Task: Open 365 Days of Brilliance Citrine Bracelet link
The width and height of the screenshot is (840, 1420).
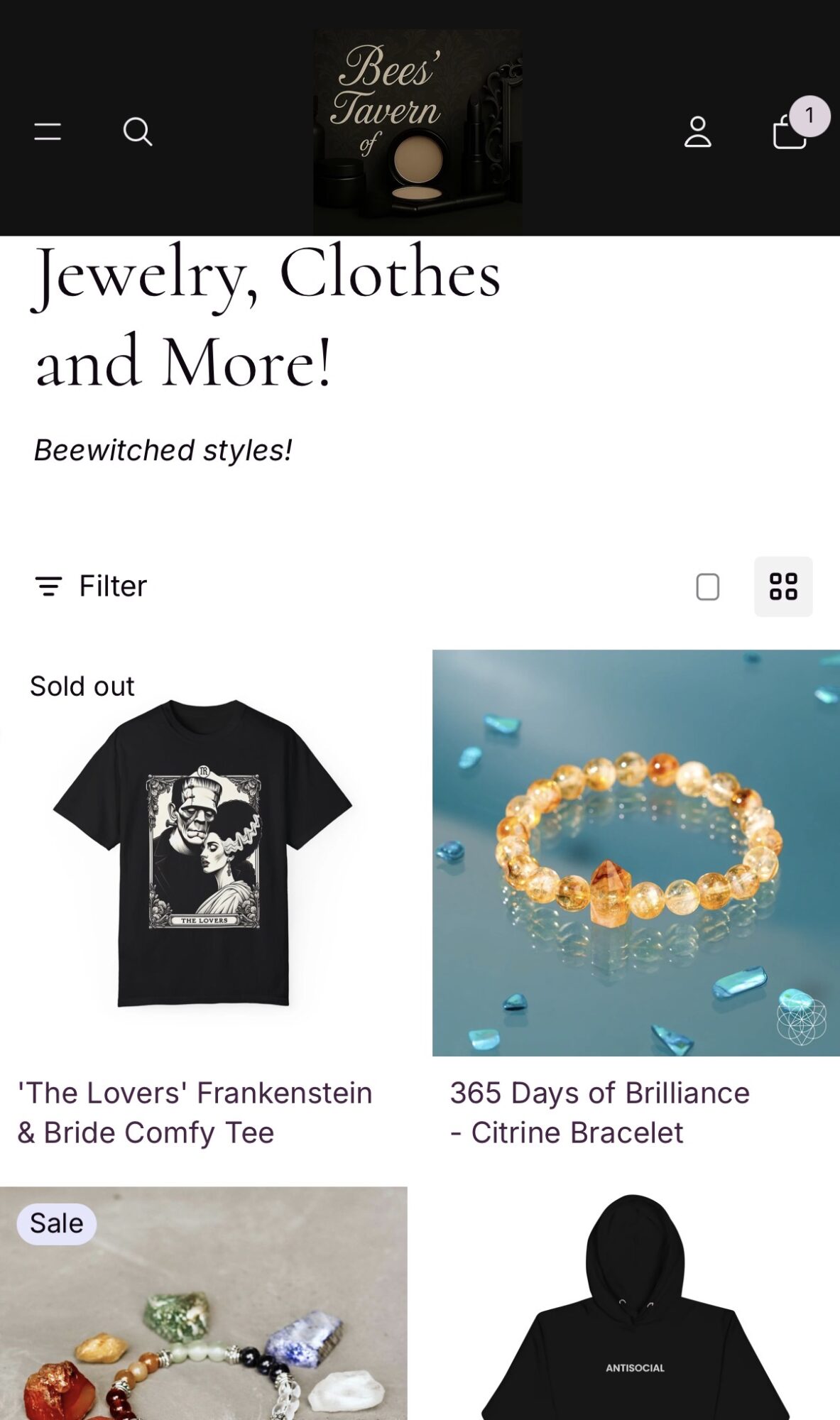Action: [599, 1113]
